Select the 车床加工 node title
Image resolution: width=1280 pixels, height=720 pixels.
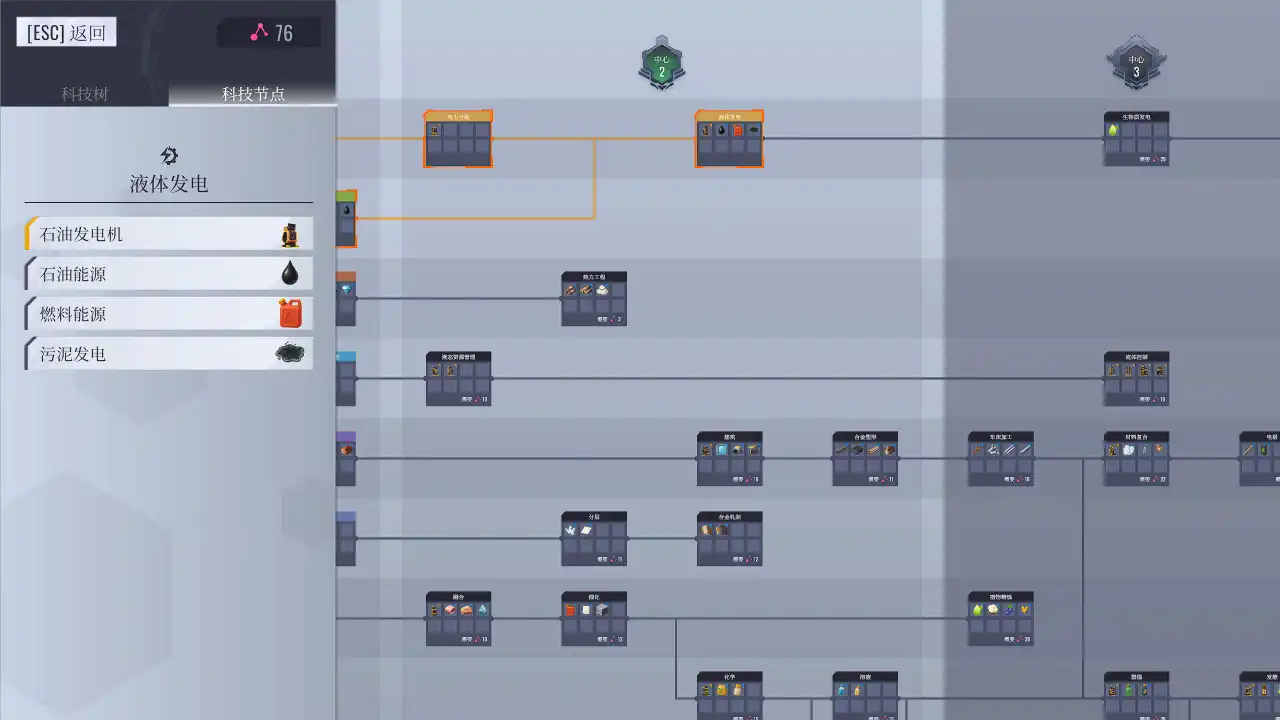[1001, 436]
